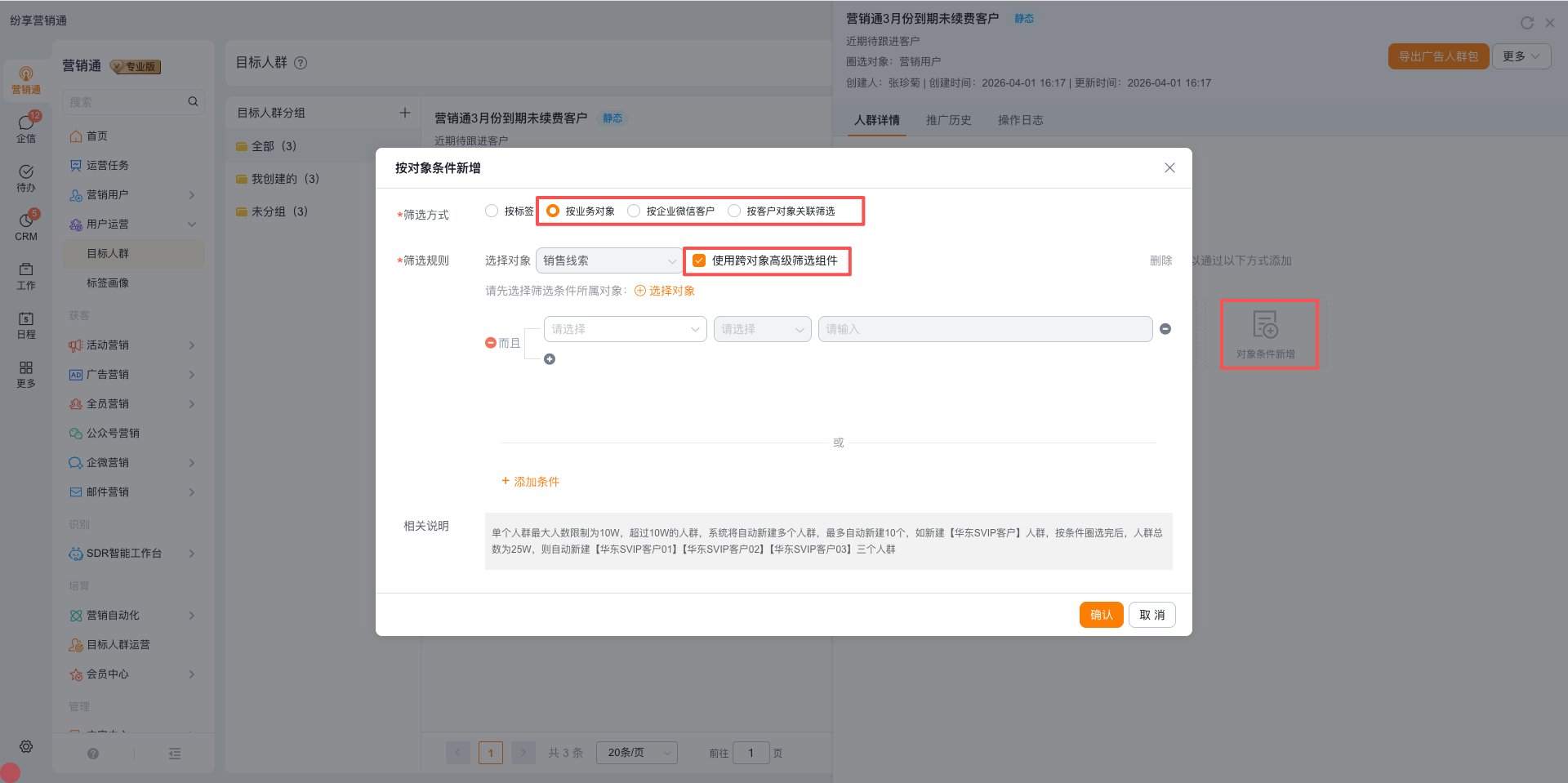Add a filter row with plus icon
The width and height of the screenshot is (1568, 783).
(x=550, y=359)
